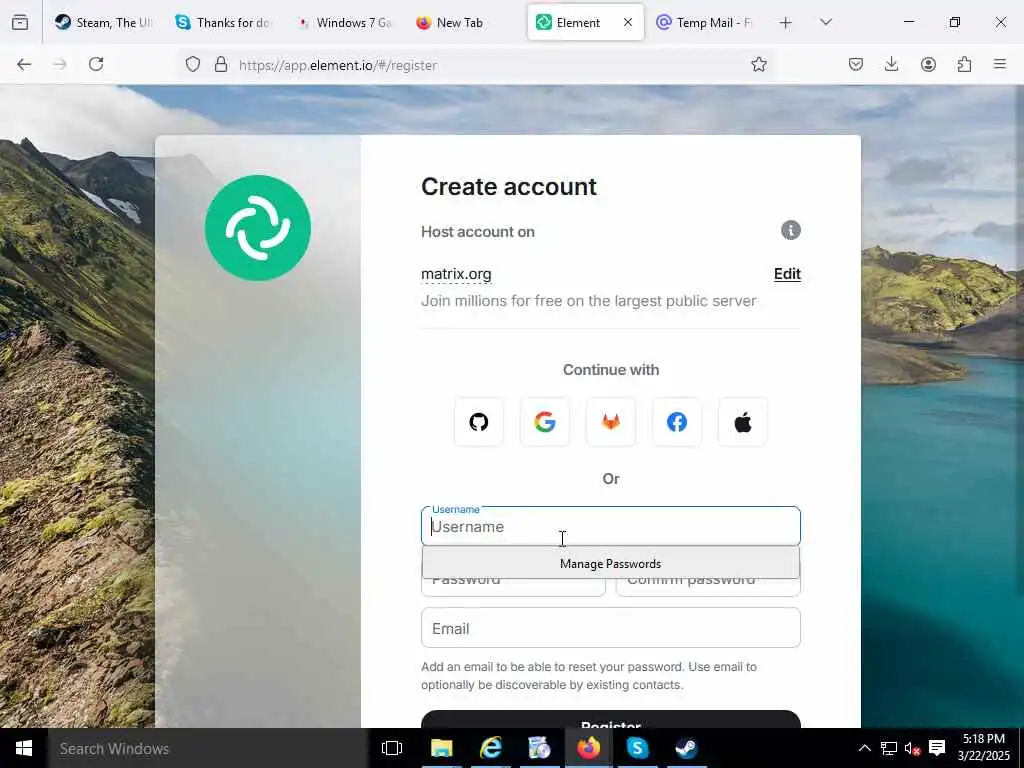Click the muted volume tray icon
The image size is (1024, 768).
point(912,748)
